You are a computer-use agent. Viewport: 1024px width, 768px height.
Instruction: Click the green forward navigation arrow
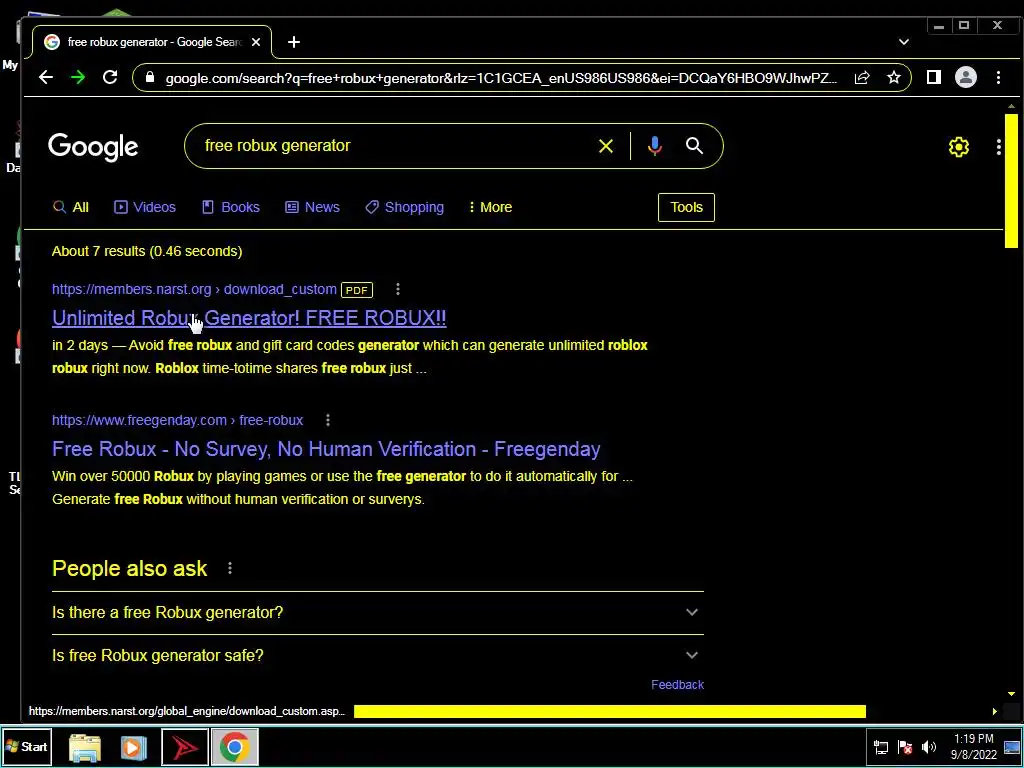pyautogui.click(x=78, y=78)
